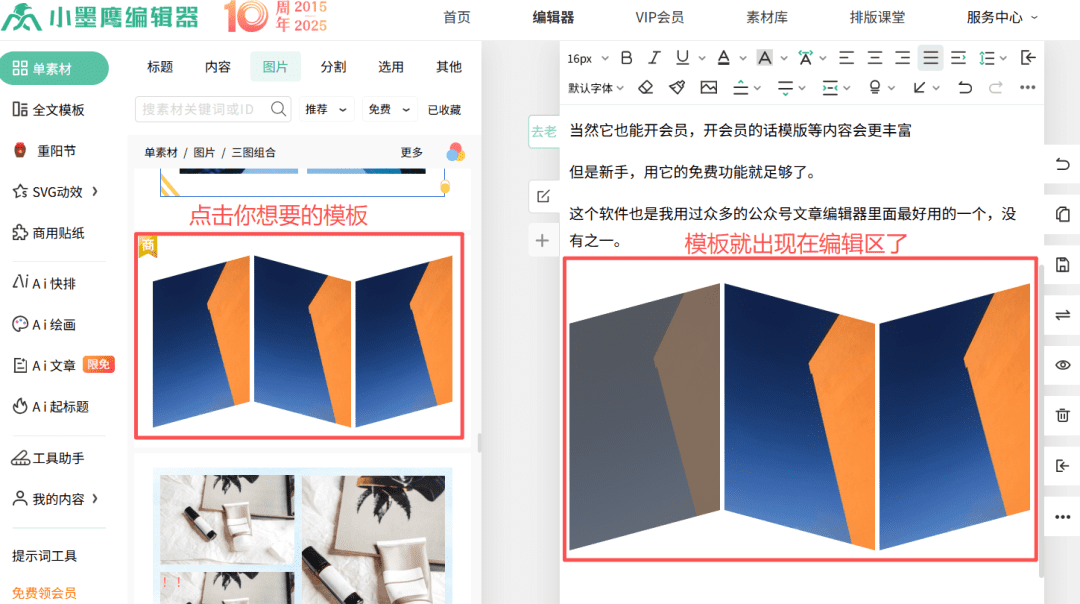Viewport: 1080px width, 604px height.
Task: Open the VIP会员 menu item
Action: (x=660, y=17)
